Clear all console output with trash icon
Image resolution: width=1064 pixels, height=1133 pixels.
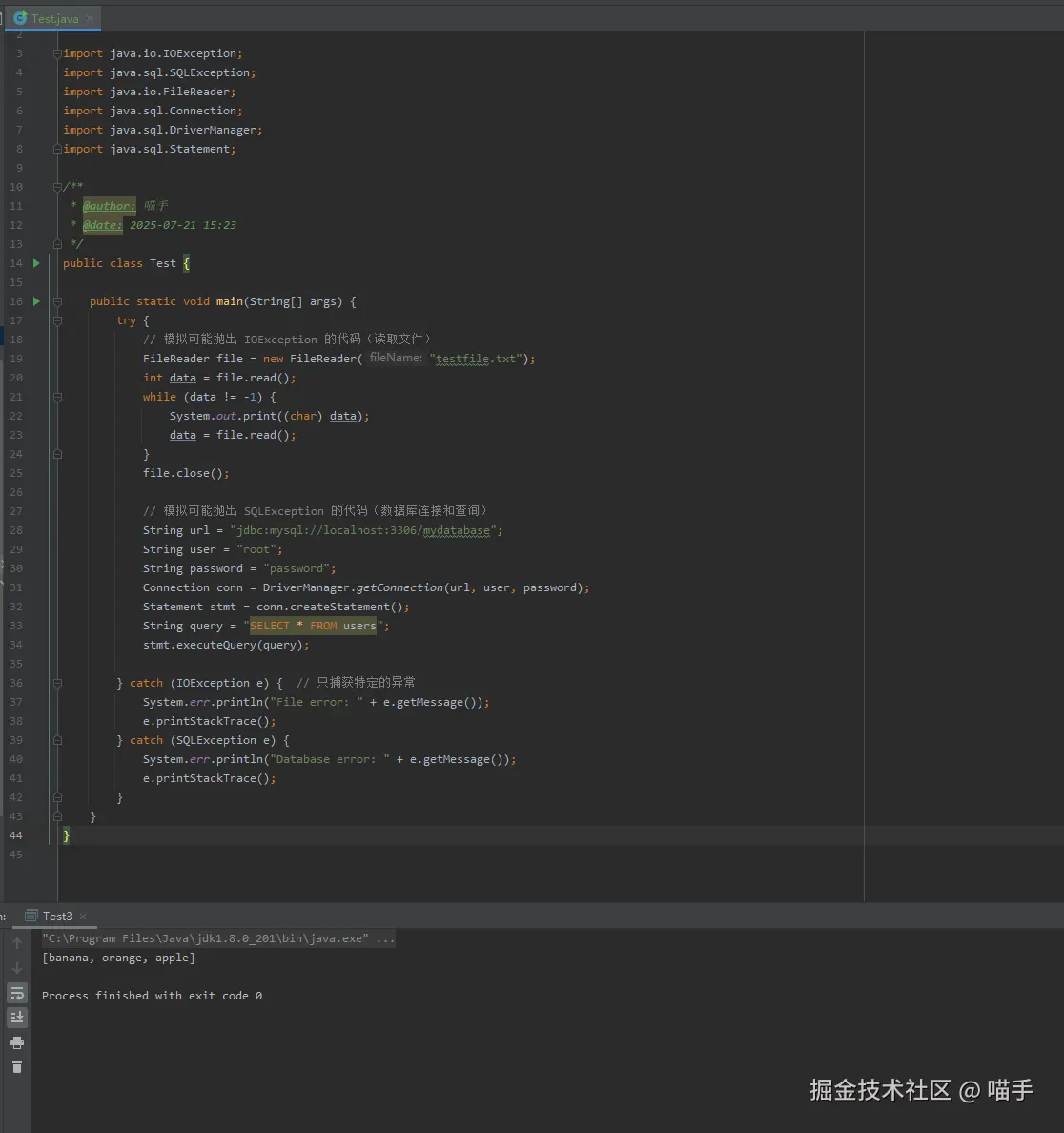(17, 1067)
